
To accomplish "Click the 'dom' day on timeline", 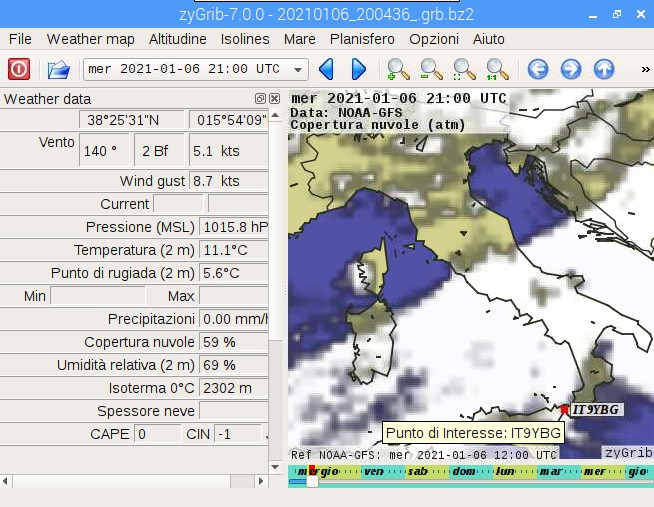I will tap(464, 472).
